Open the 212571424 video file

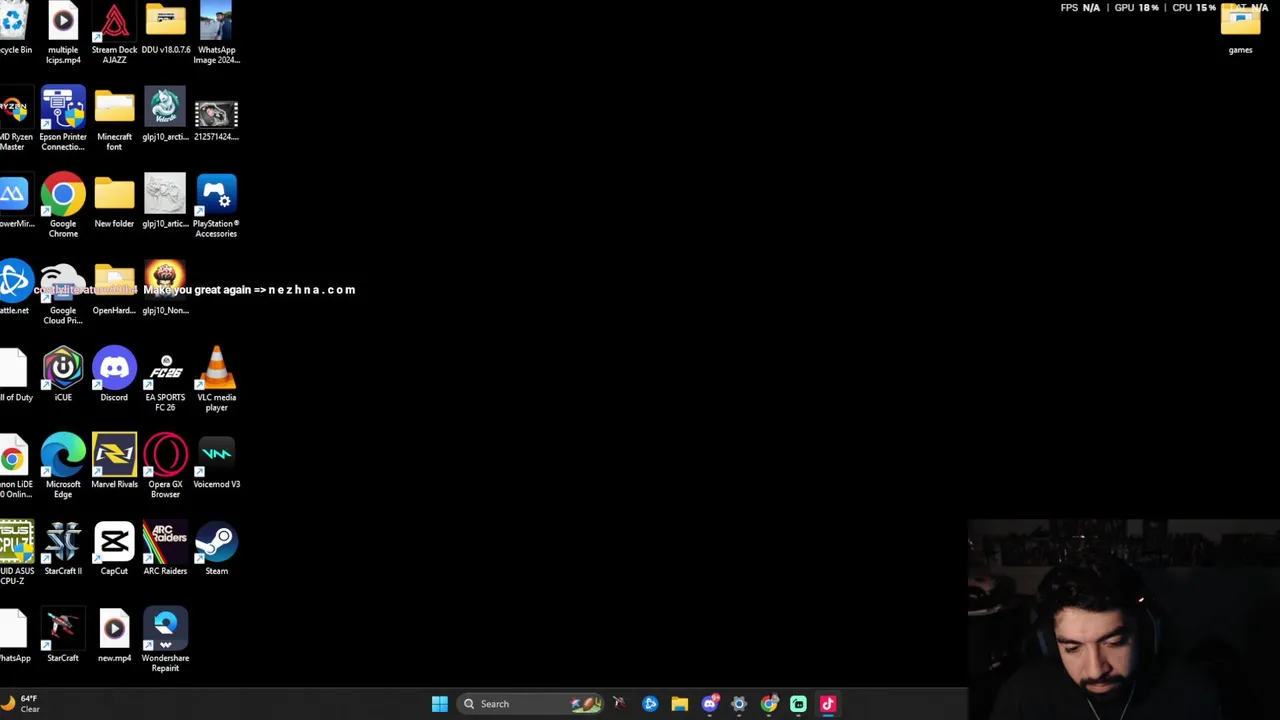click(216, 116)
